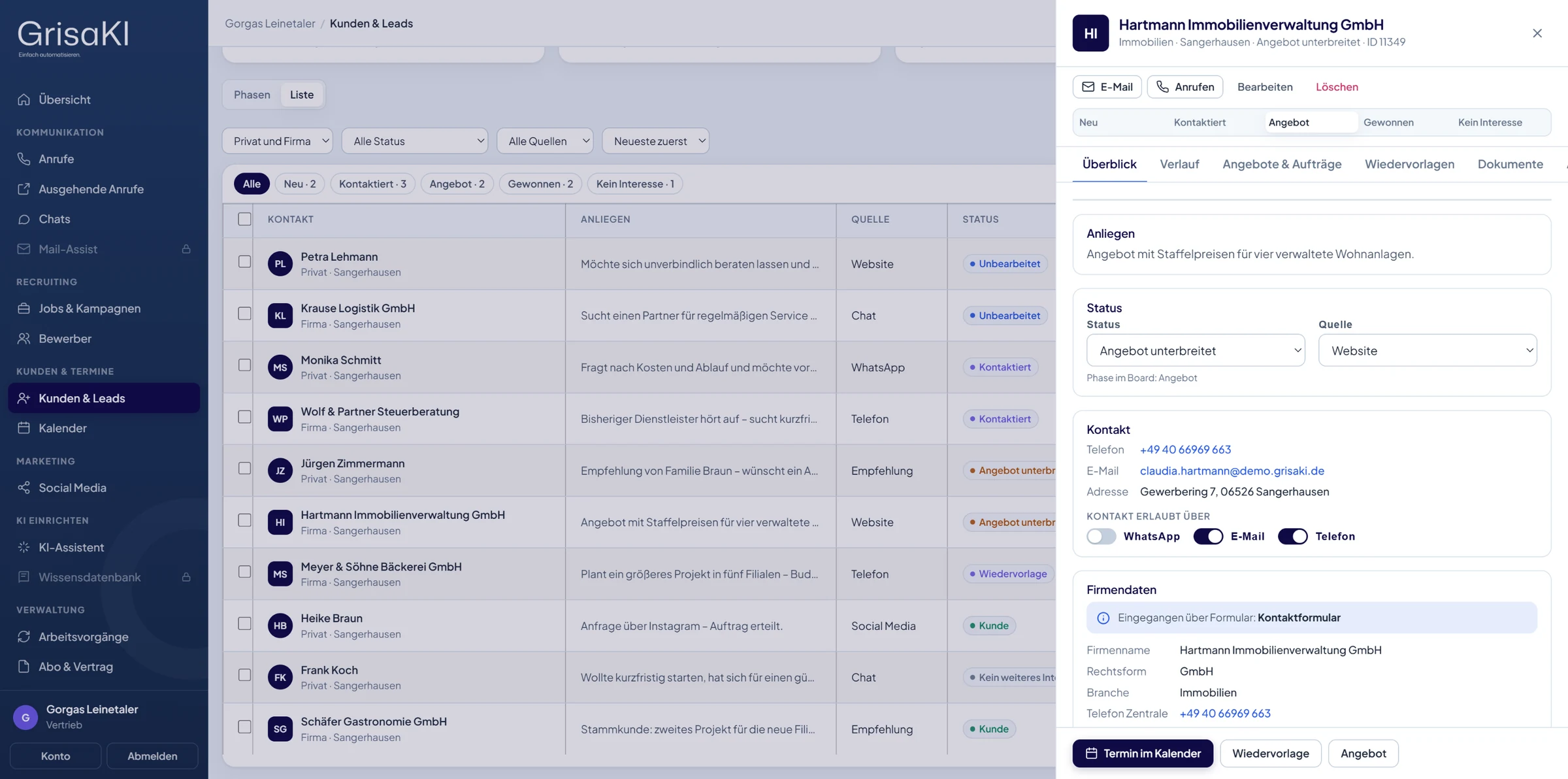The height and width of the screenshot is (779, 1568).
Task: Open the Alle Status filter dropdown
Action: coord(415,141)
